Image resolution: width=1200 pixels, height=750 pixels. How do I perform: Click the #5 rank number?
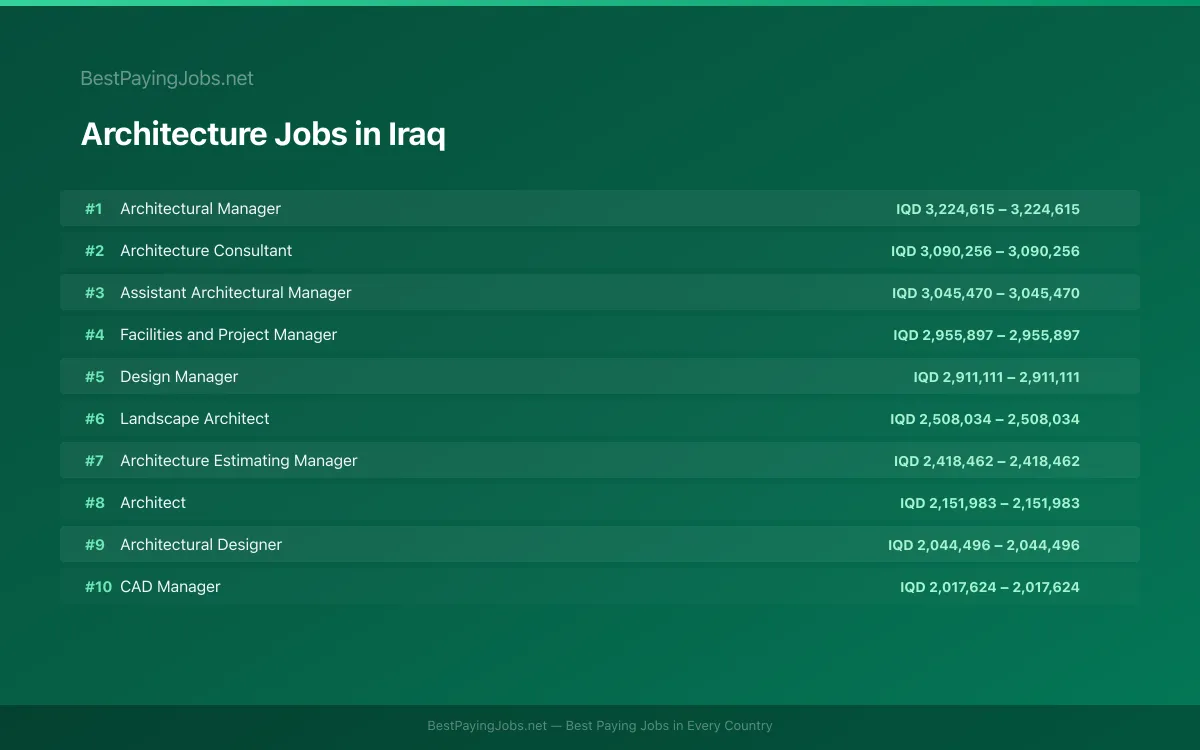94,377
